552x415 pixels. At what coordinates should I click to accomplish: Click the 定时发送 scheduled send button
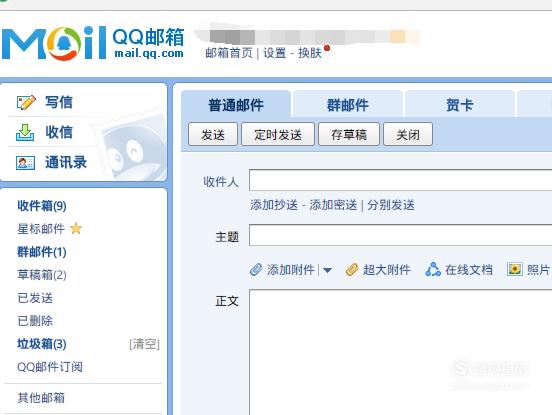[x=278, y=134]
